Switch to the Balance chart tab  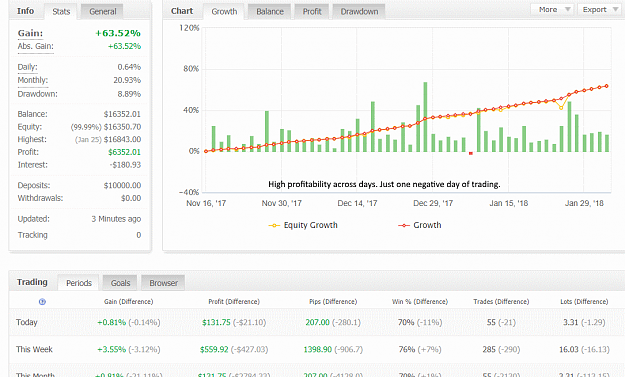click(x=270, y=12)
